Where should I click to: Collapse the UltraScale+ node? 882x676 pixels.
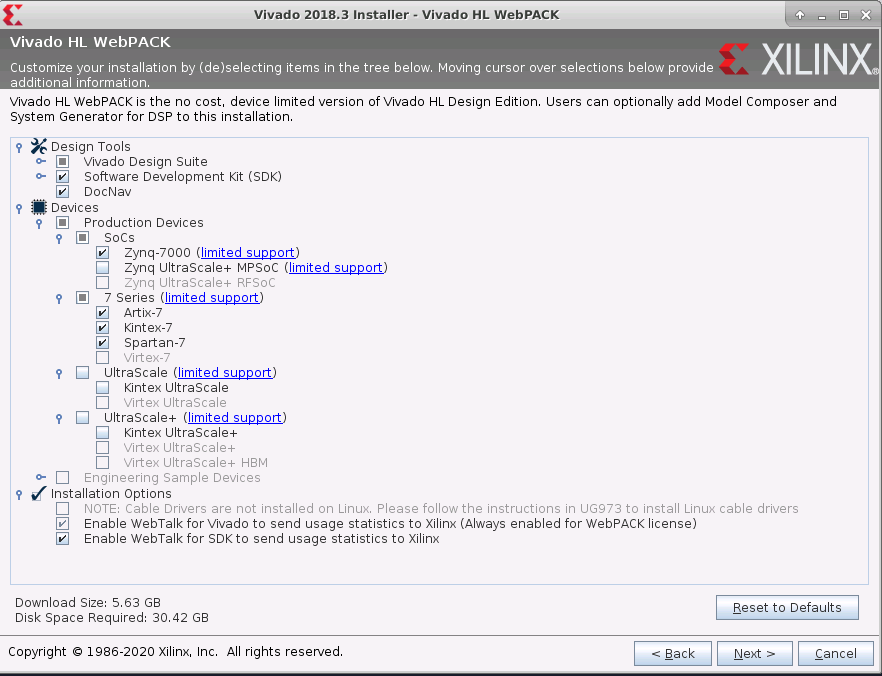tap(59, 419)
